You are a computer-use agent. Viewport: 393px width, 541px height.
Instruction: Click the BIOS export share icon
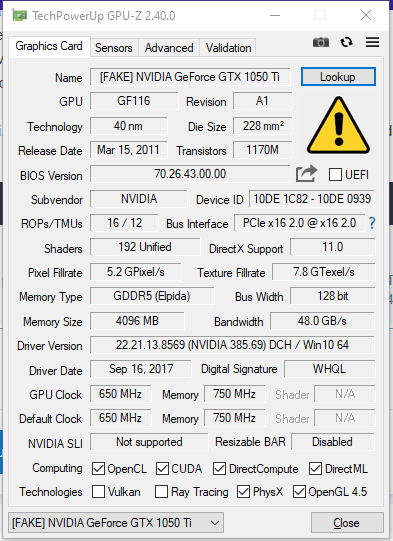[306, 174]
